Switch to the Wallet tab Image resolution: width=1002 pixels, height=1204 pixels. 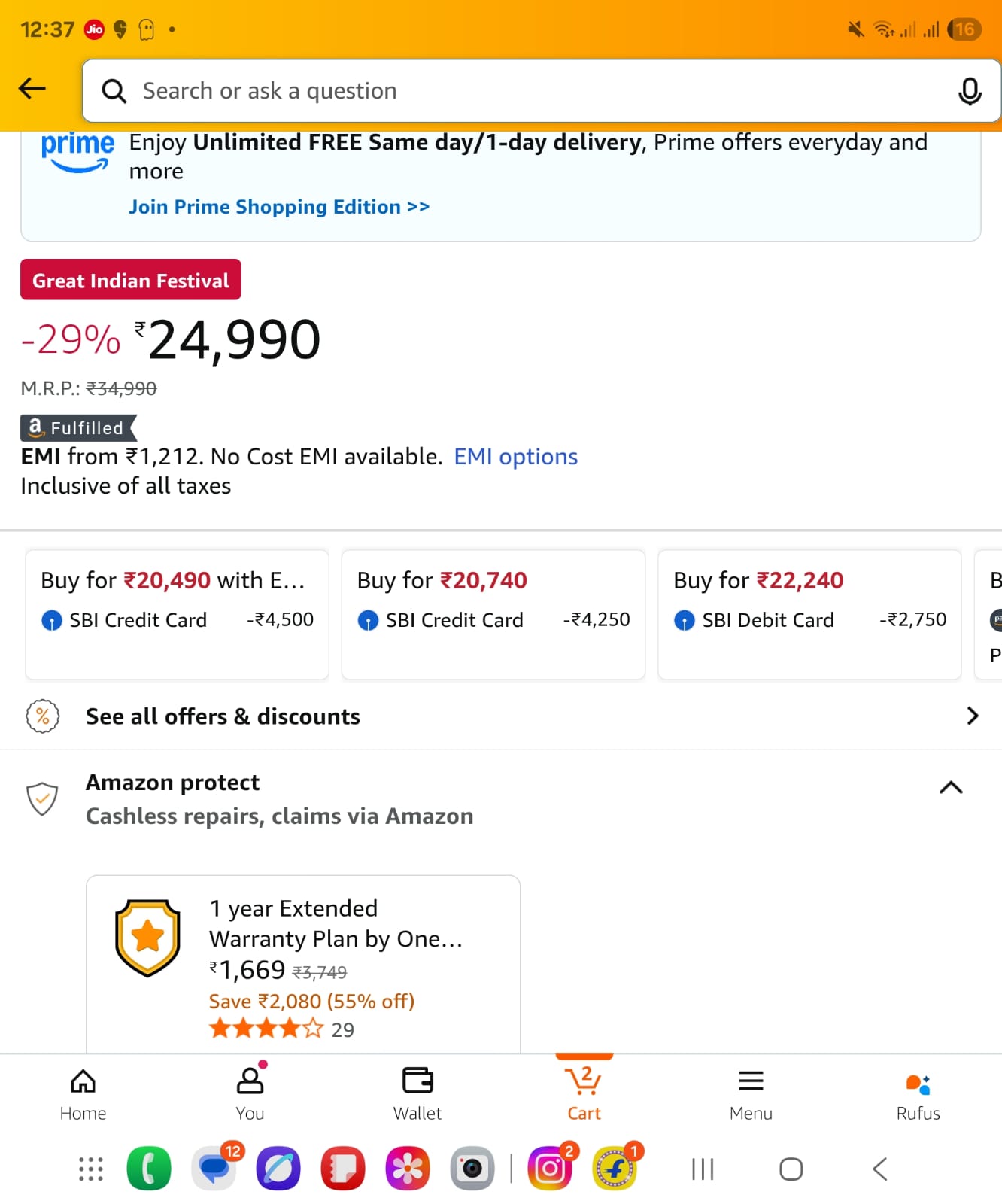(417, 1095)
